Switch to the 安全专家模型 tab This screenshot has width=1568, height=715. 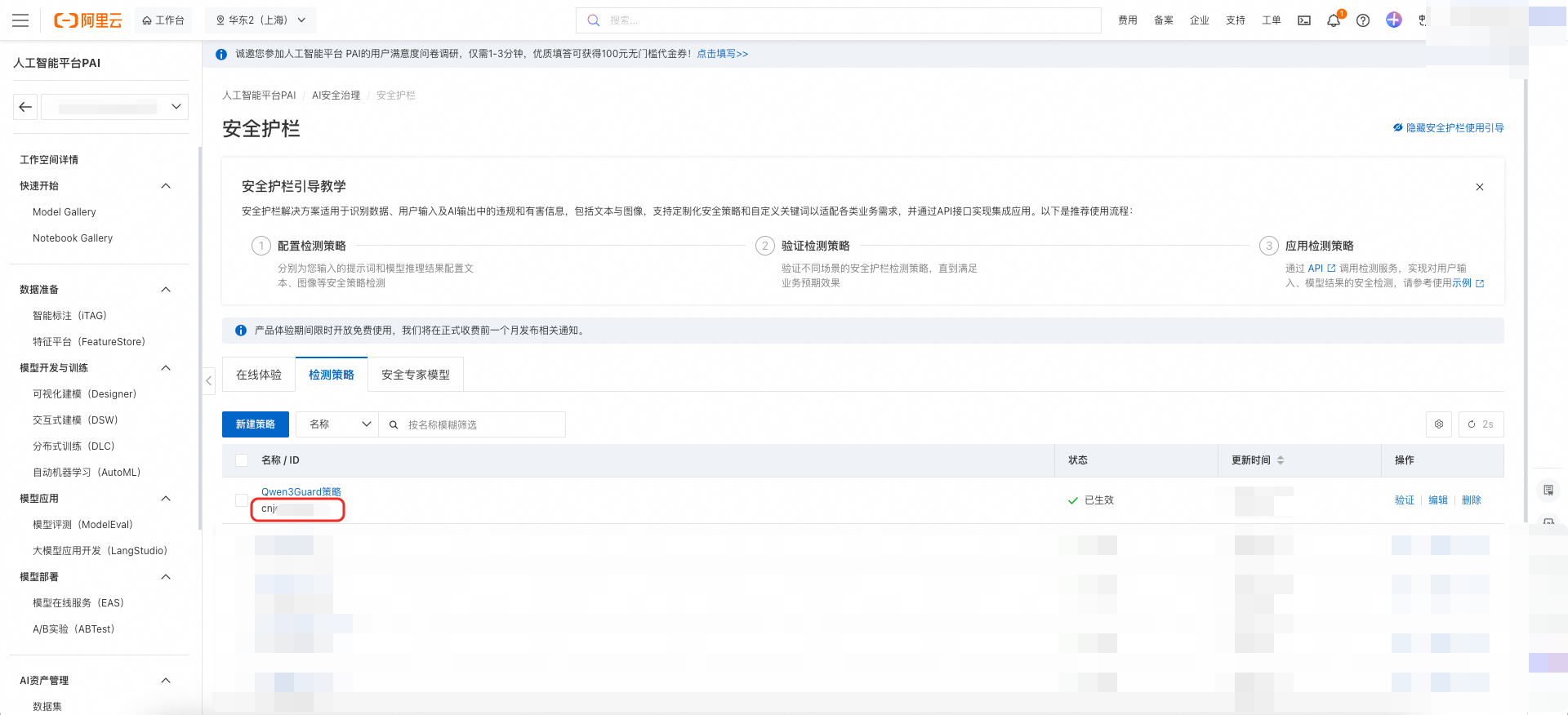(416, 375)
